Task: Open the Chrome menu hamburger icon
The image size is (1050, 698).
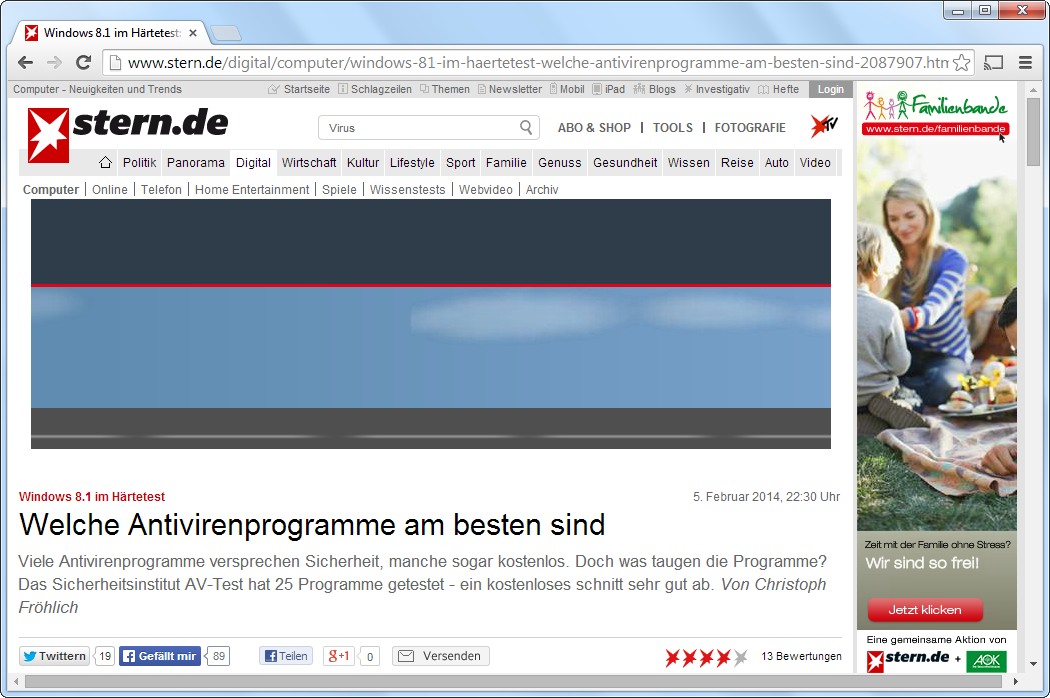Action: coord(1025,62)
